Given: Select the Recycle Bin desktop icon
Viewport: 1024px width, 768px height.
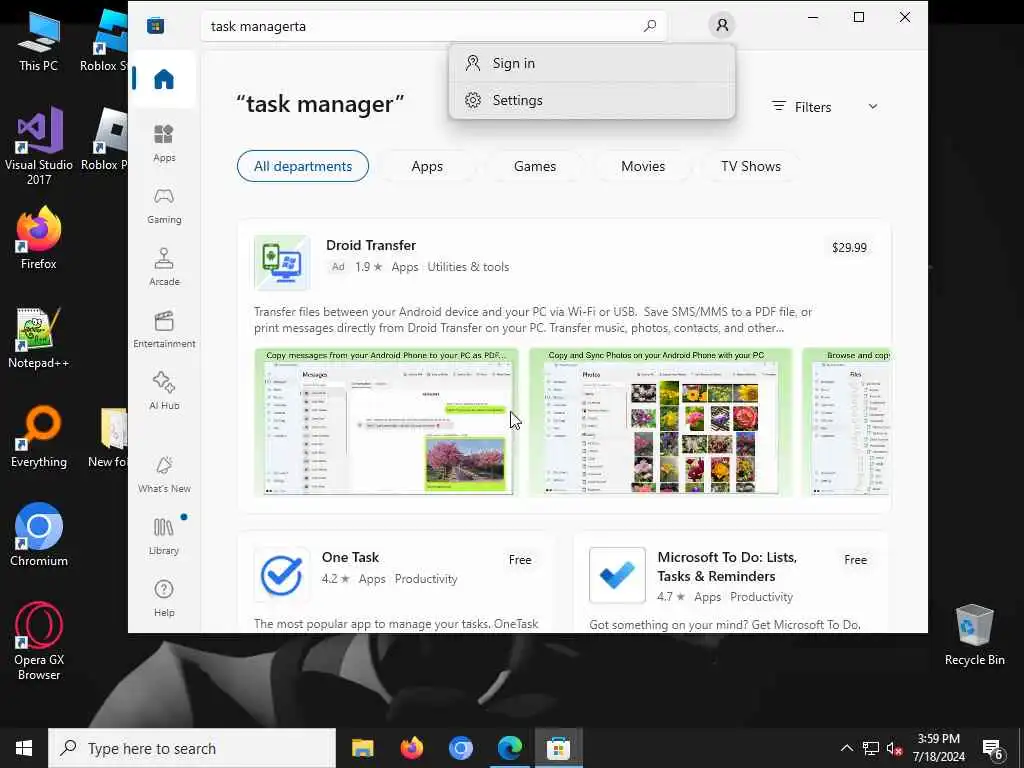Looking at the screenshot, I should [x=974, y=635].
